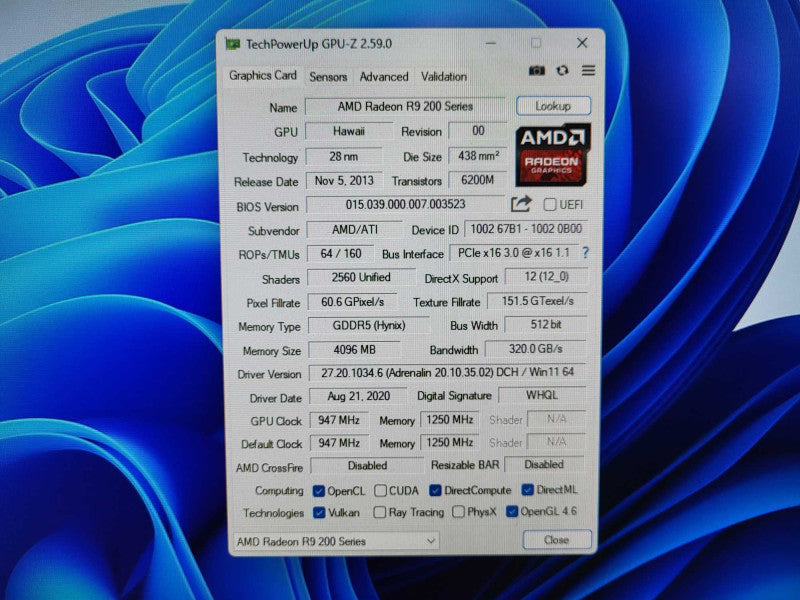Click the Close button at the bottom

click(x=557, y=540)
